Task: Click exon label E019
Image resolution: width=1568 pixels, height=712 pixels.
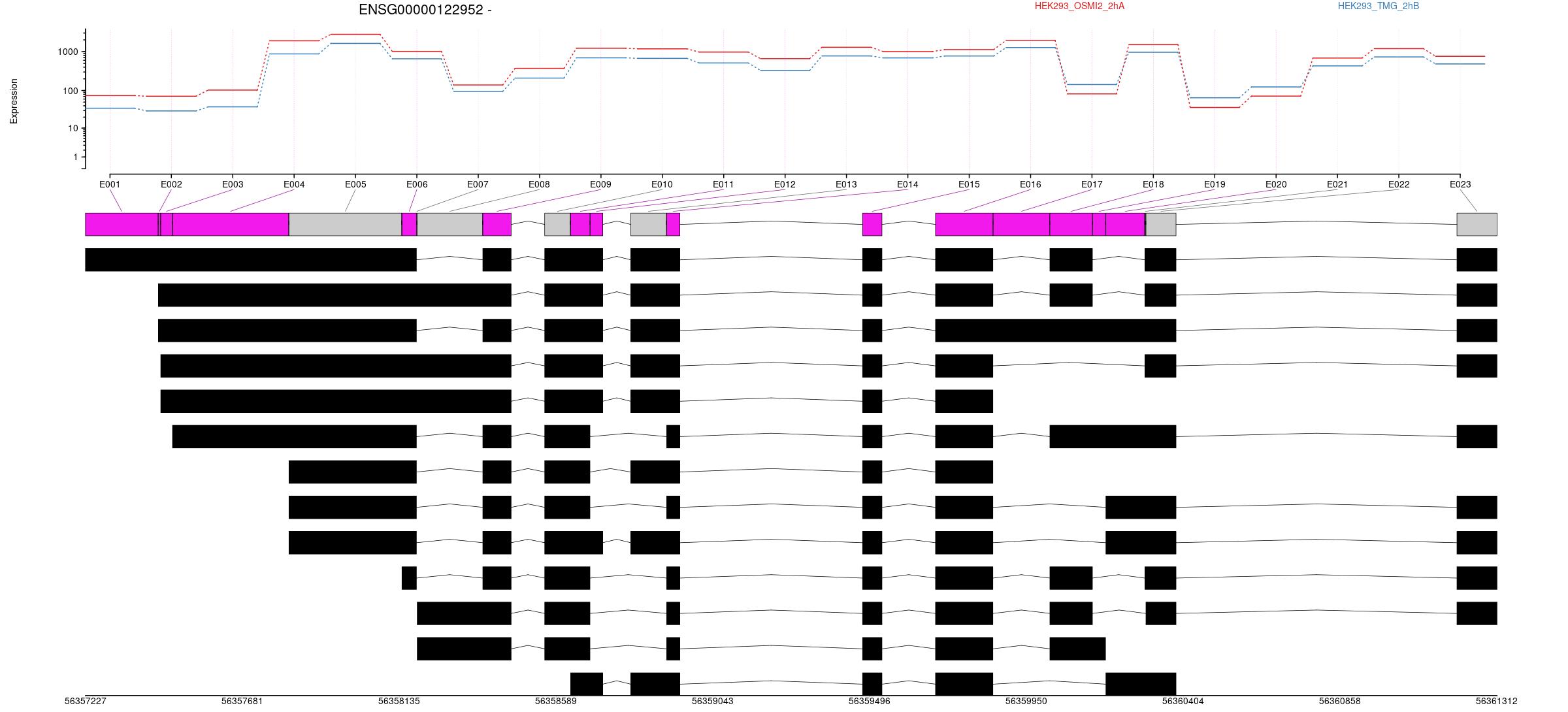Action: click(x=1215, y=184)
